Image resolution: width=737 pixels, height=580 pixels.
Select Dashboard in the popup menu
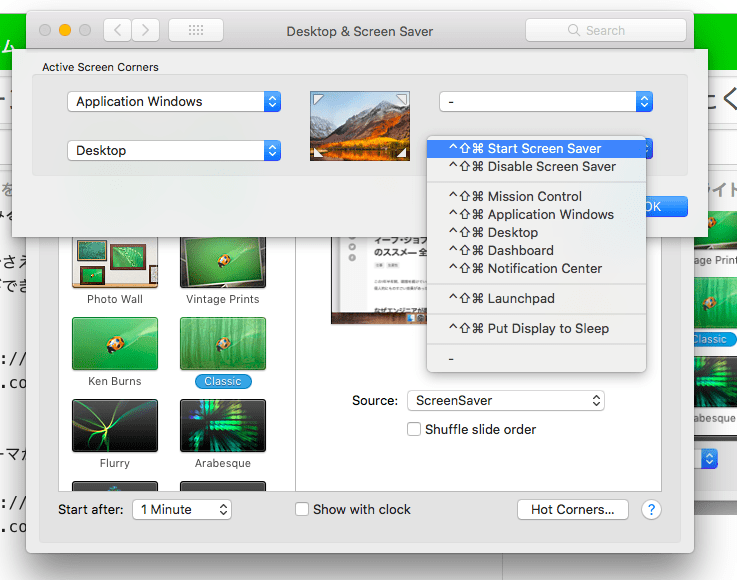click(x=536, y=251)
